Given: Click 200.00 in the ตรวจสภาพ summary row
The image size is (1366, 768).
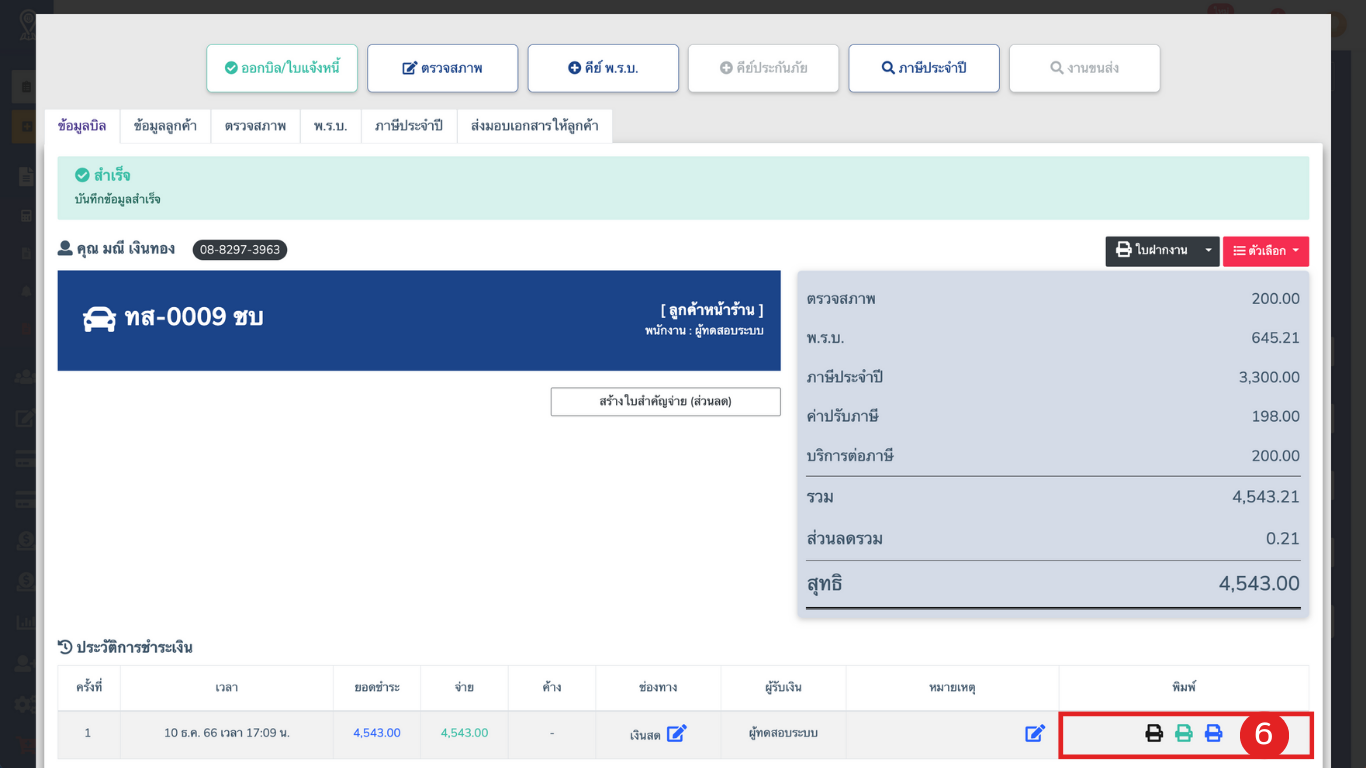Looking at the screenshot, I should (1275, 299).
